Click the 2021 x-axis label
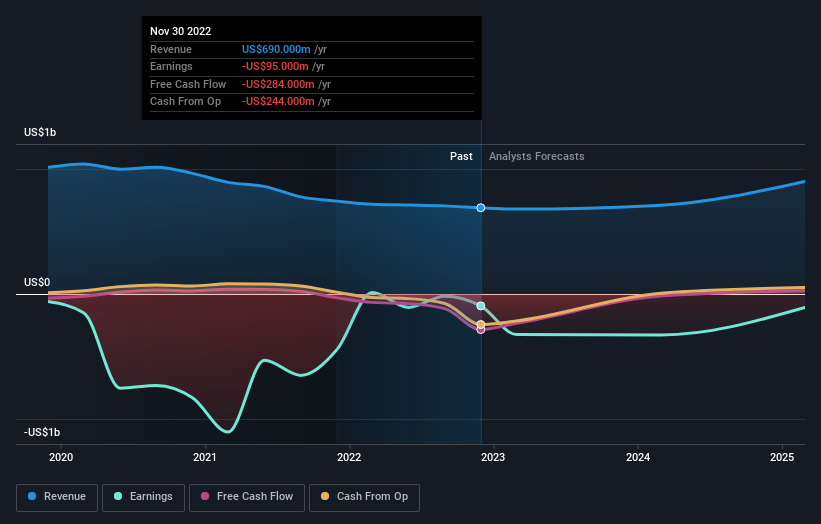Image resolution: width=821 pixels, height=524 pixels. 205,457
